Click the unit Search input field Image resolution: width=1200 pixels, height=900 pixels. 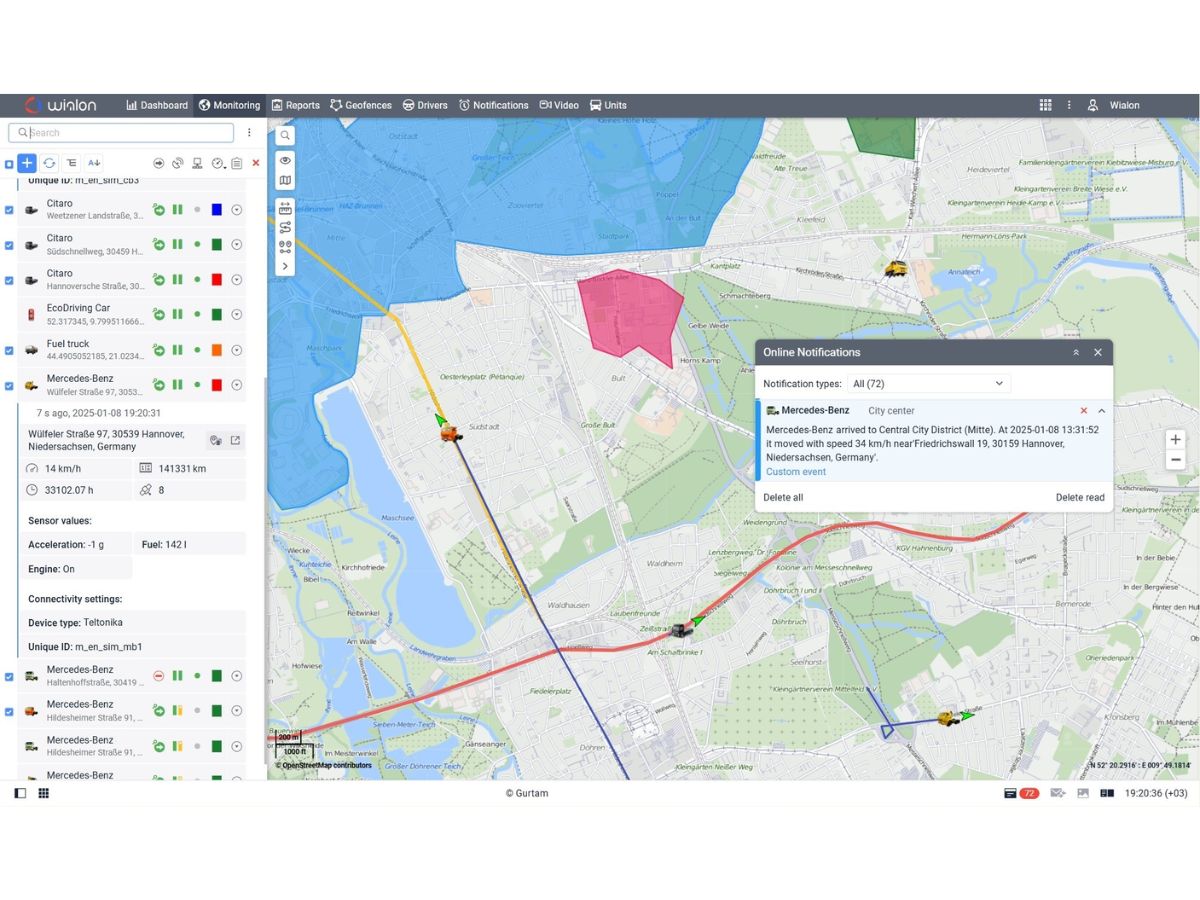pos(121,132)
